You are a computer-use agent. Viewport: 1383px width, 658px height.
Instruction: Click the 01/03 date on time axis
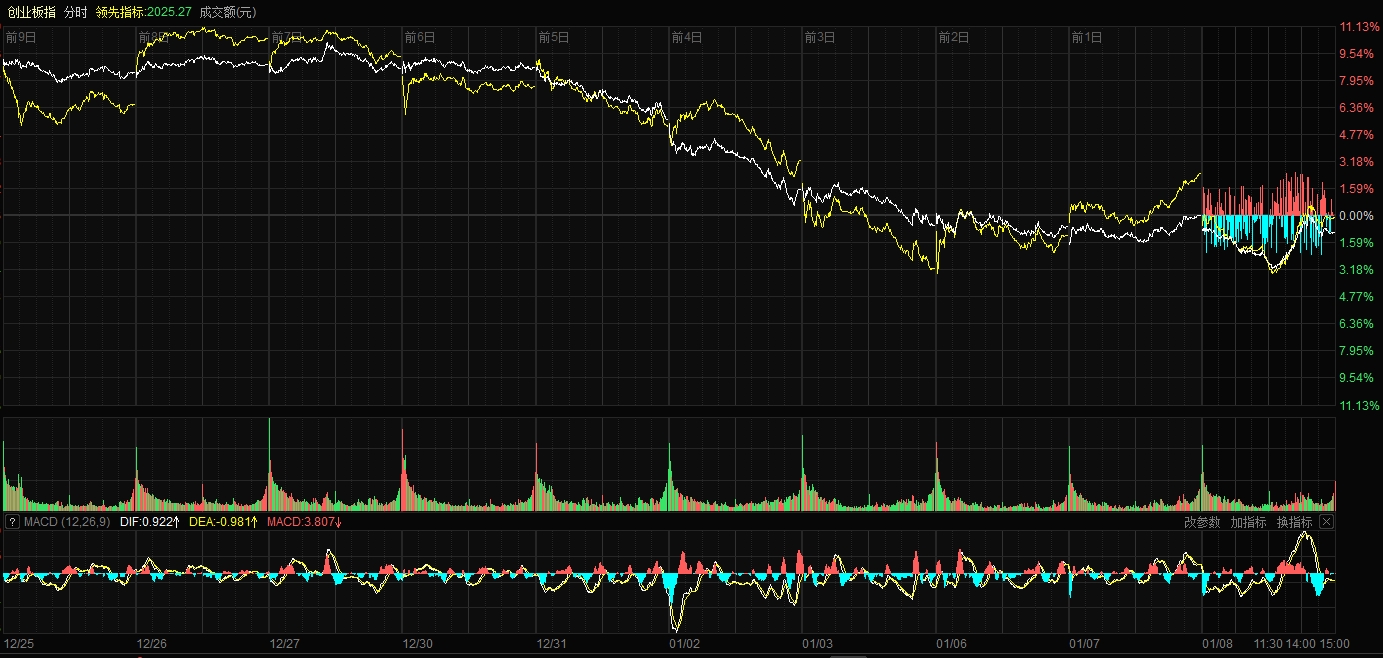coord(818,644)
